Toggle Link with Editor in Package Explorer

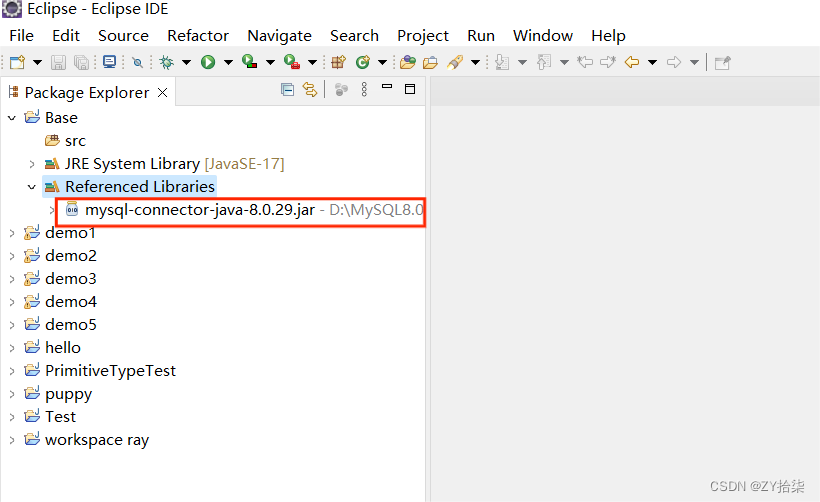(310, 90)
